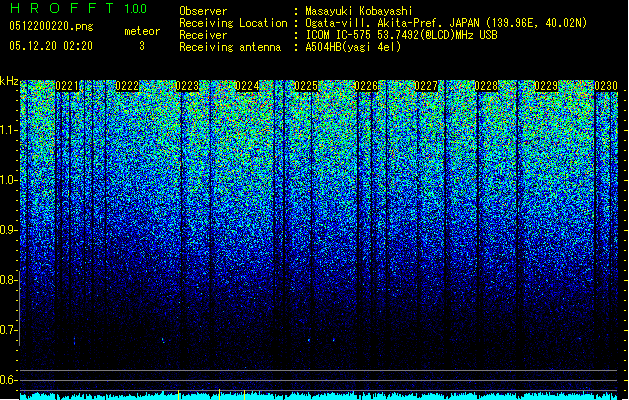The height and width of the screenshot is (400, 629).
Task: Click the 0223 time marker
Action: click(187, 86)
